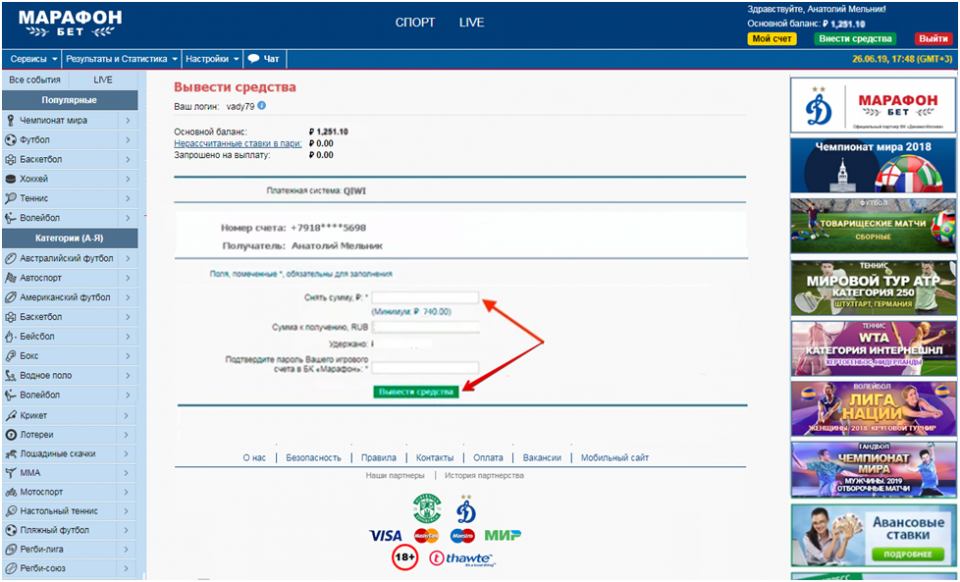
Task: Expand the Регби-лига chevron
Action: tap(127, 549)
